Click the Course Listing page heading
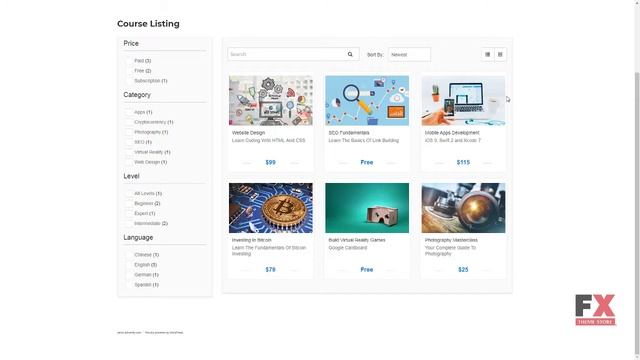 click(148, 24)
